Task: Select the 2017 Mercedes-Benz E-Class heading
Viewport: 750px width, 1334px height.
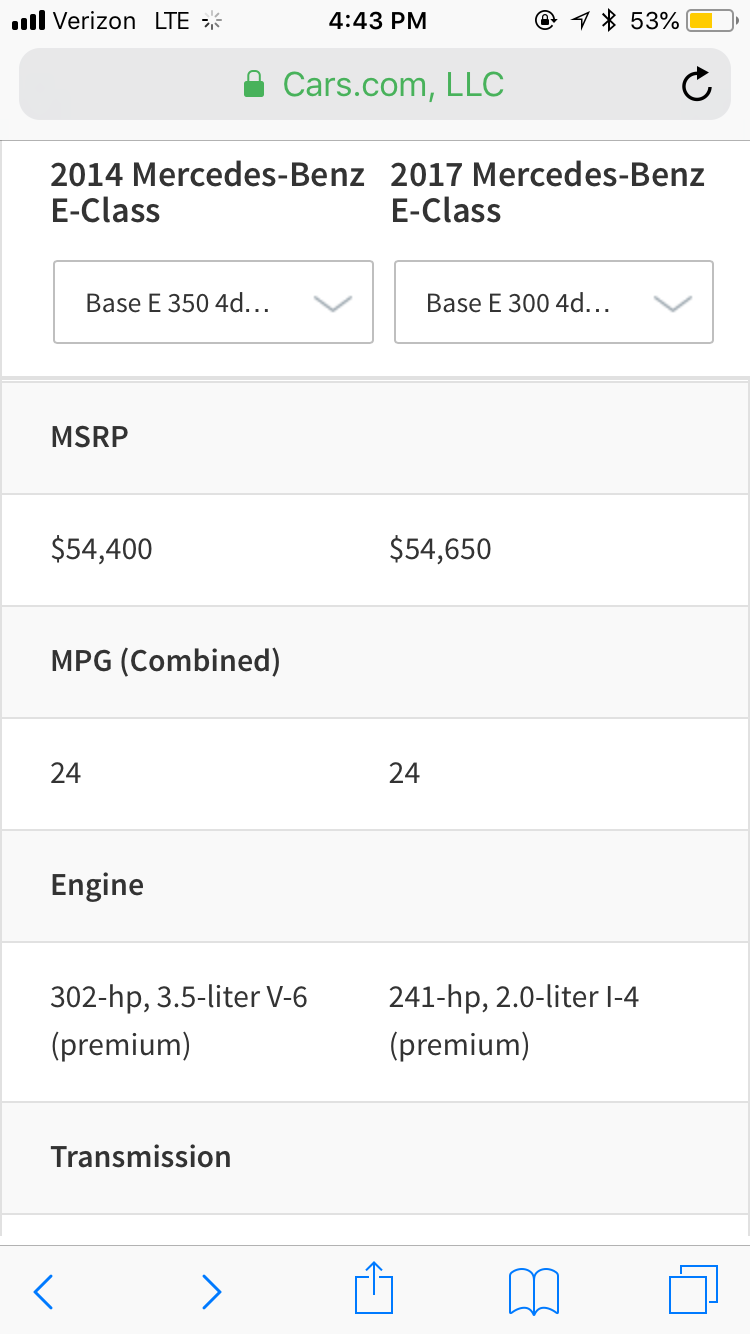Action: click(x=548, y=192)
